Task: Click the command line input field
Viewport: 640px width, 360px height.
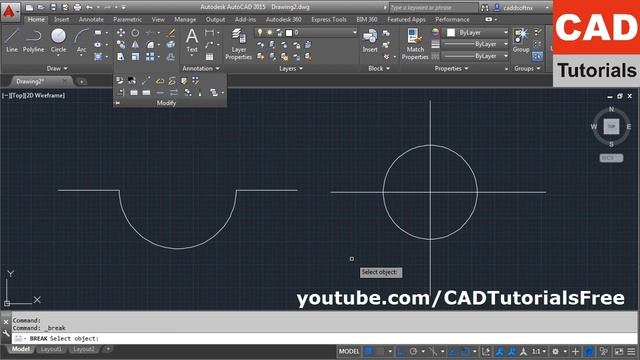Action: click(x=325, y=338)
